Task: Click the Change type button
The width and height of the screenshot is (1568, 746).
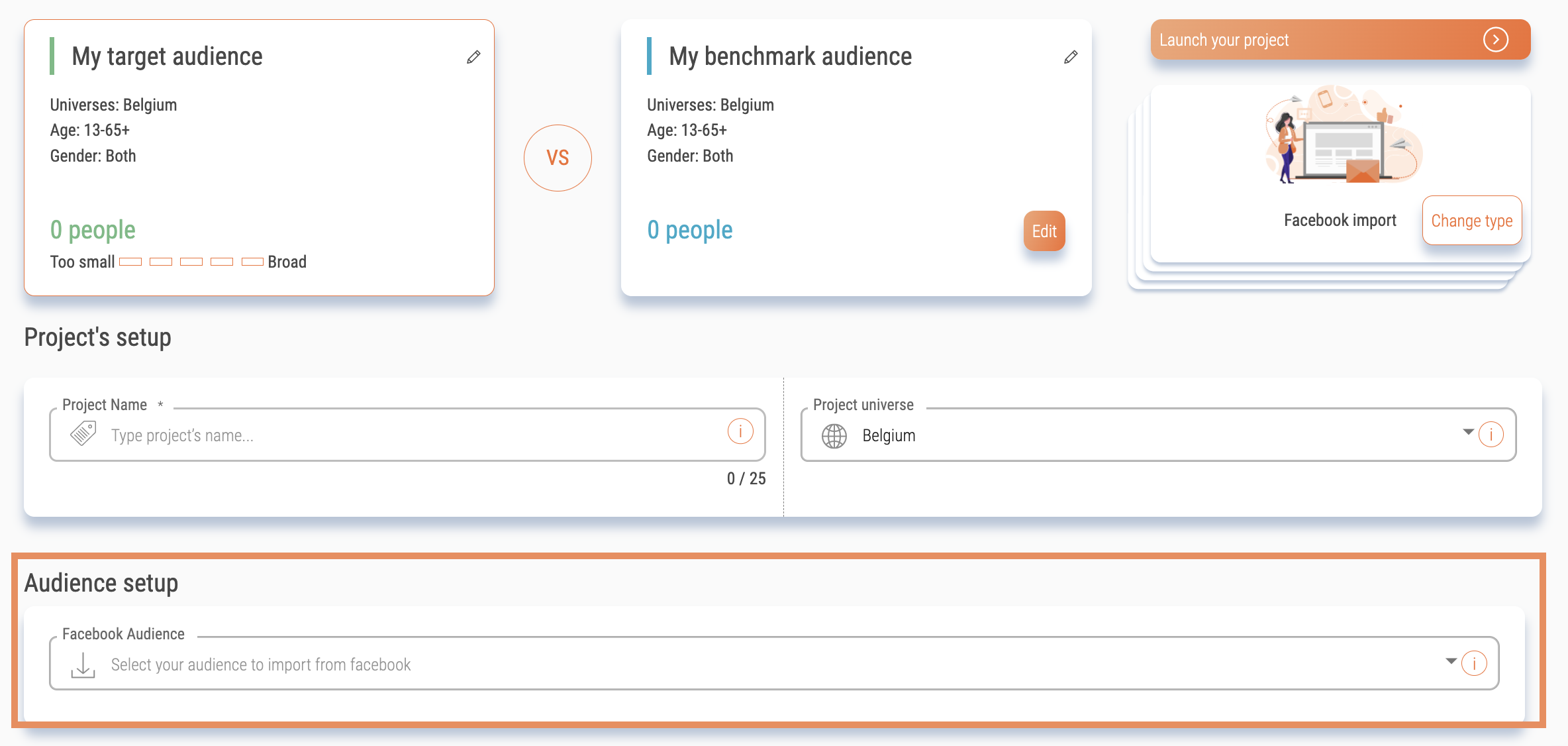Action: (1472, 221)
